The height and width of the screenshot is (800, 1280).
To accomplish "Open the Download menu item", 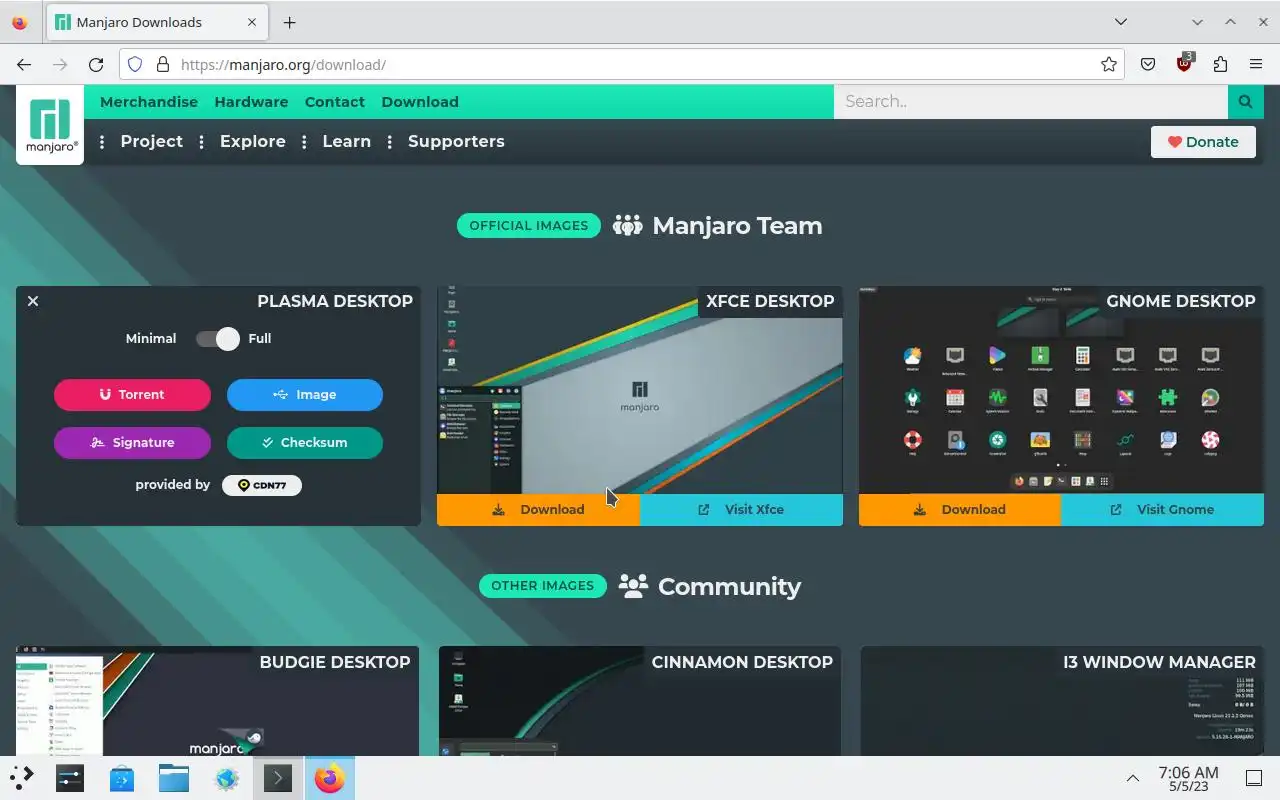I will (x=420, y=102).
